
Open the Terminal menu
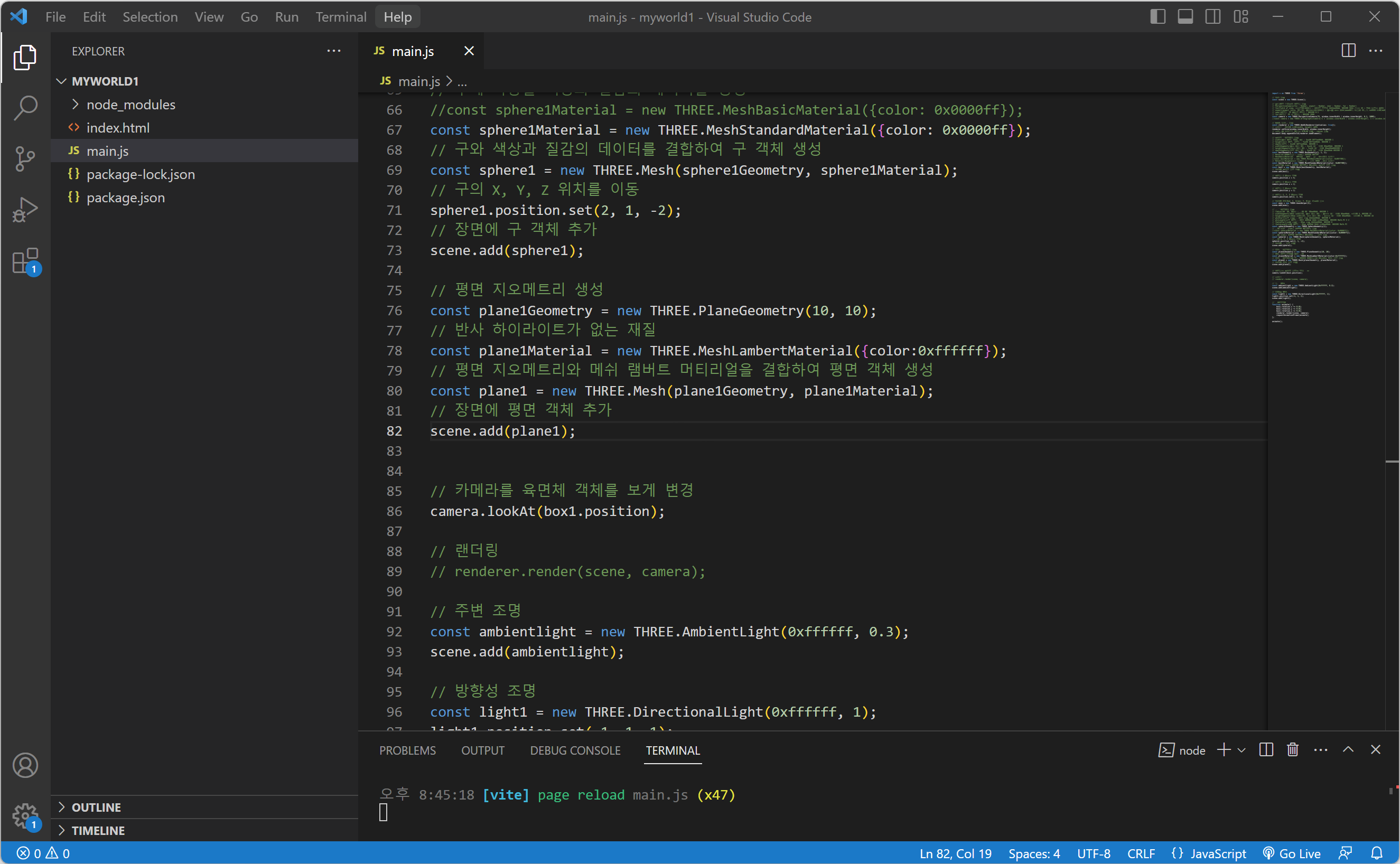tap(341, 16)
